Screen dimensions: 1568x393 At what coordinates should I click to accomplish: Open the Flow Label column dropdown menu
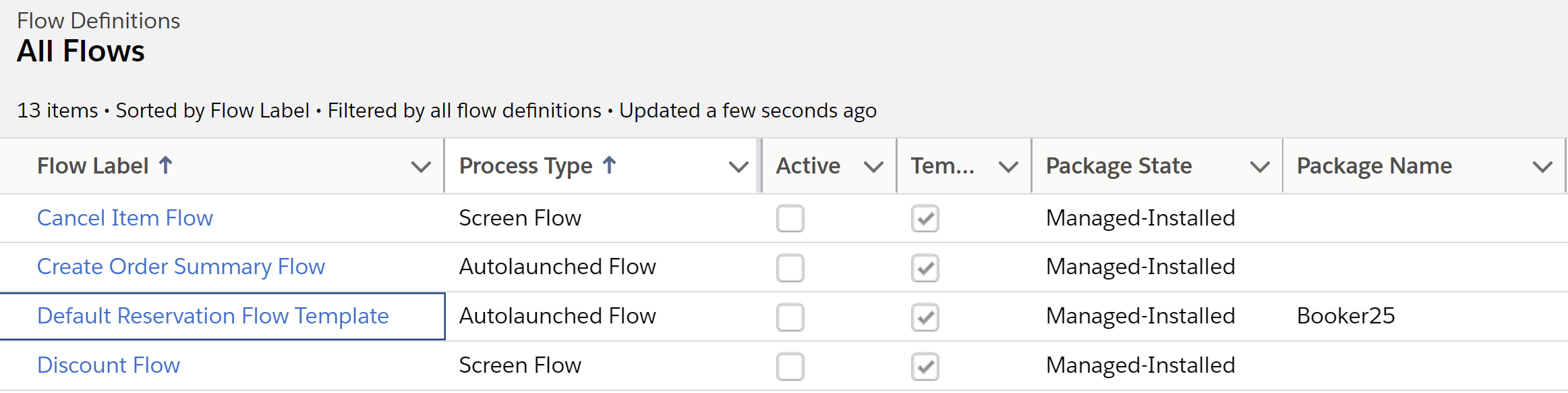(421, 167)
